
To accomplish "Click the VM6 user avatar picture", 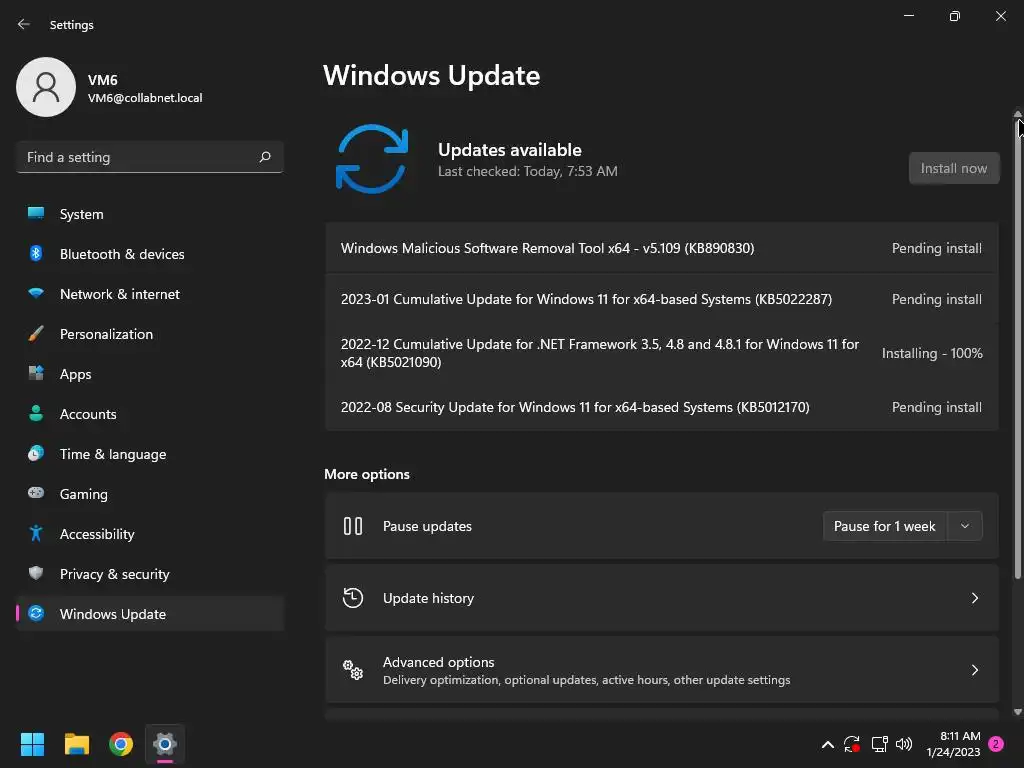I will (46, 87).
